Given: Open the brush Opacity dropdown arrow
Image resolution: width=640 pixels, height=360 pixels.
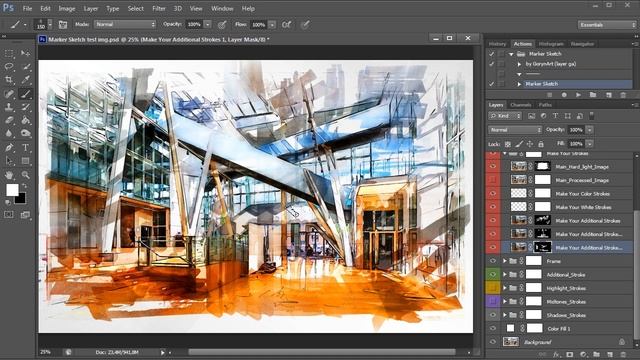Looking at the screenshot, I should point(208,24).
